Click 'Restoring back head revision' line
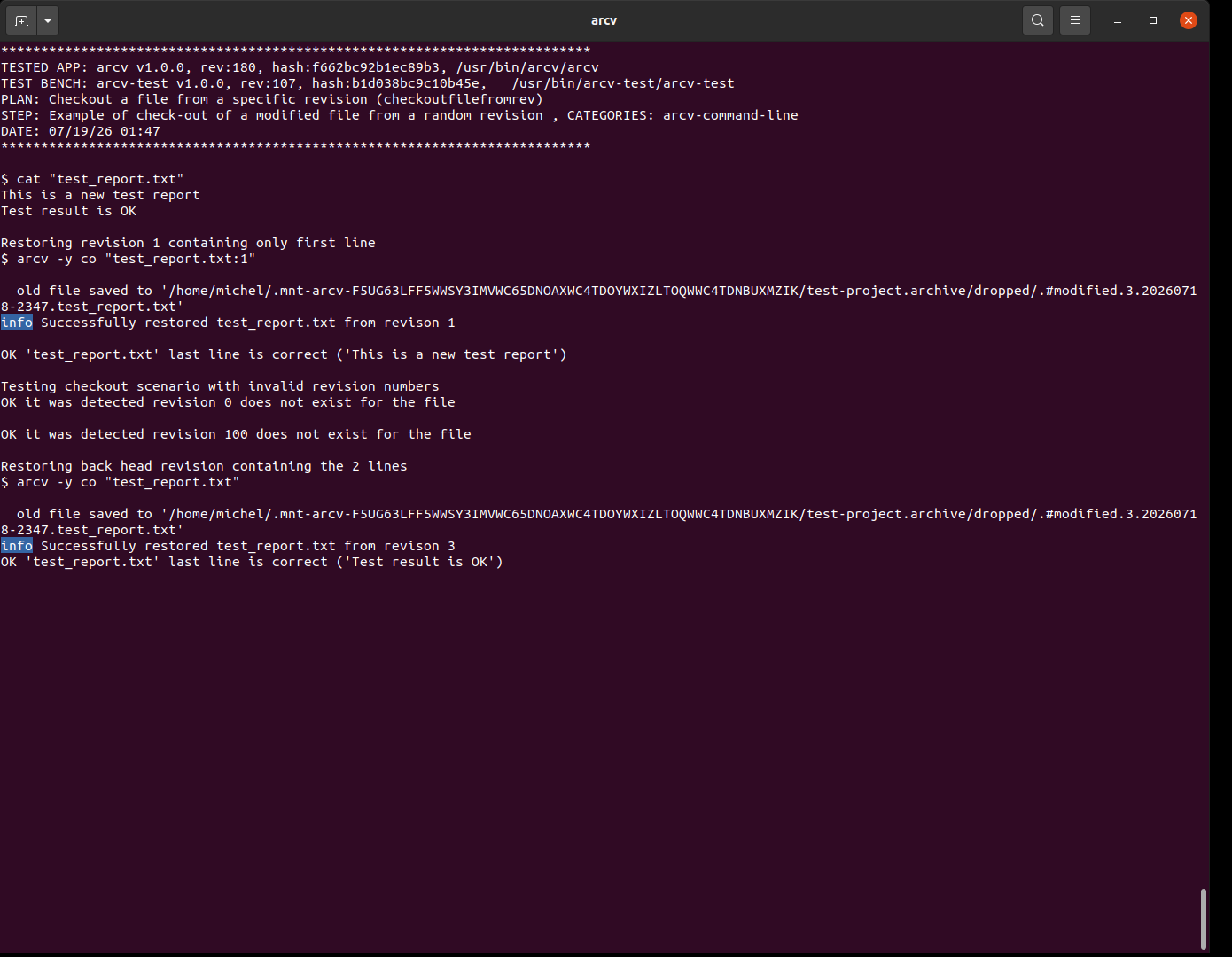 [204, 466]
